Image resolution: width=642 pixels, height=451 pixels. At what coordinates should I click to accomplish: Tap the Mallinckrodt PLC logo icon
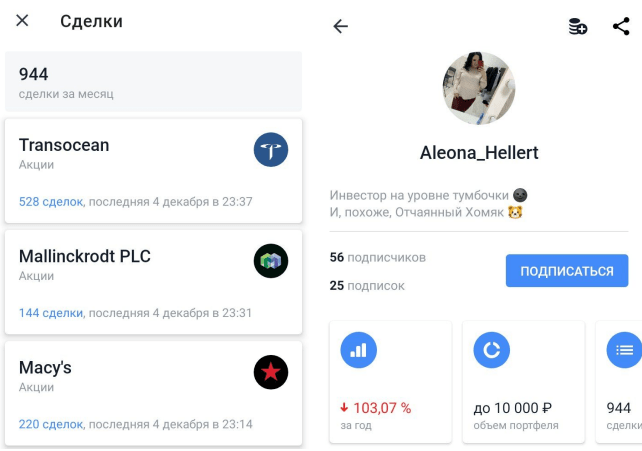pyautogui.click(x=271, y=261)
